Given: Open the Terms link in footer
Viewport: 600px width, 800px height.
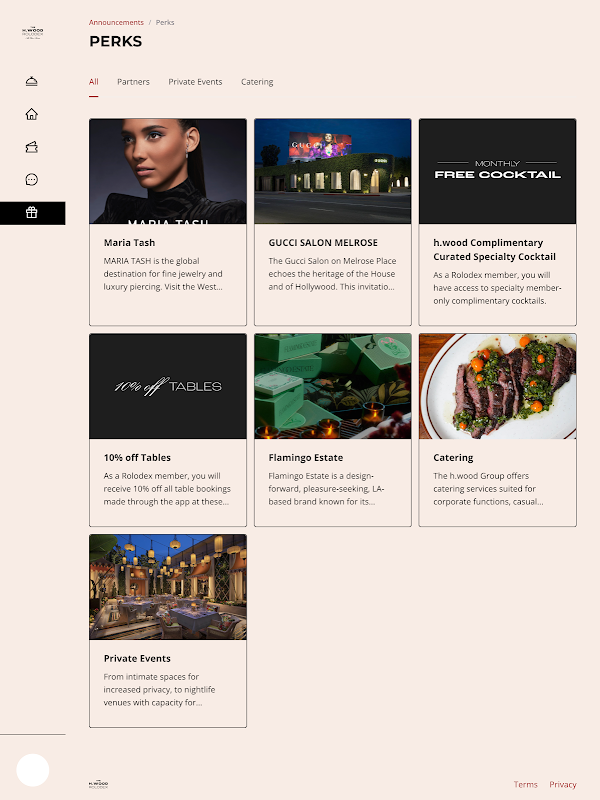Looking at the screenshot, I should tap(526, 784).
